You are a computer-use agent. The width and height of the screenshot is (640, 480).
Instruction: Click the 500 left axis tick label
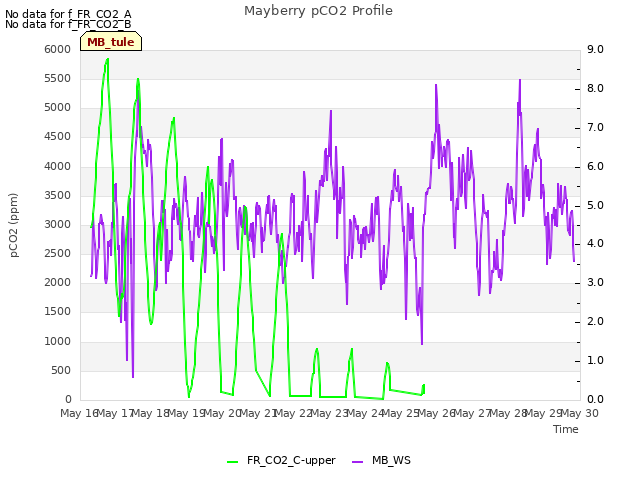tap(61, 371)
